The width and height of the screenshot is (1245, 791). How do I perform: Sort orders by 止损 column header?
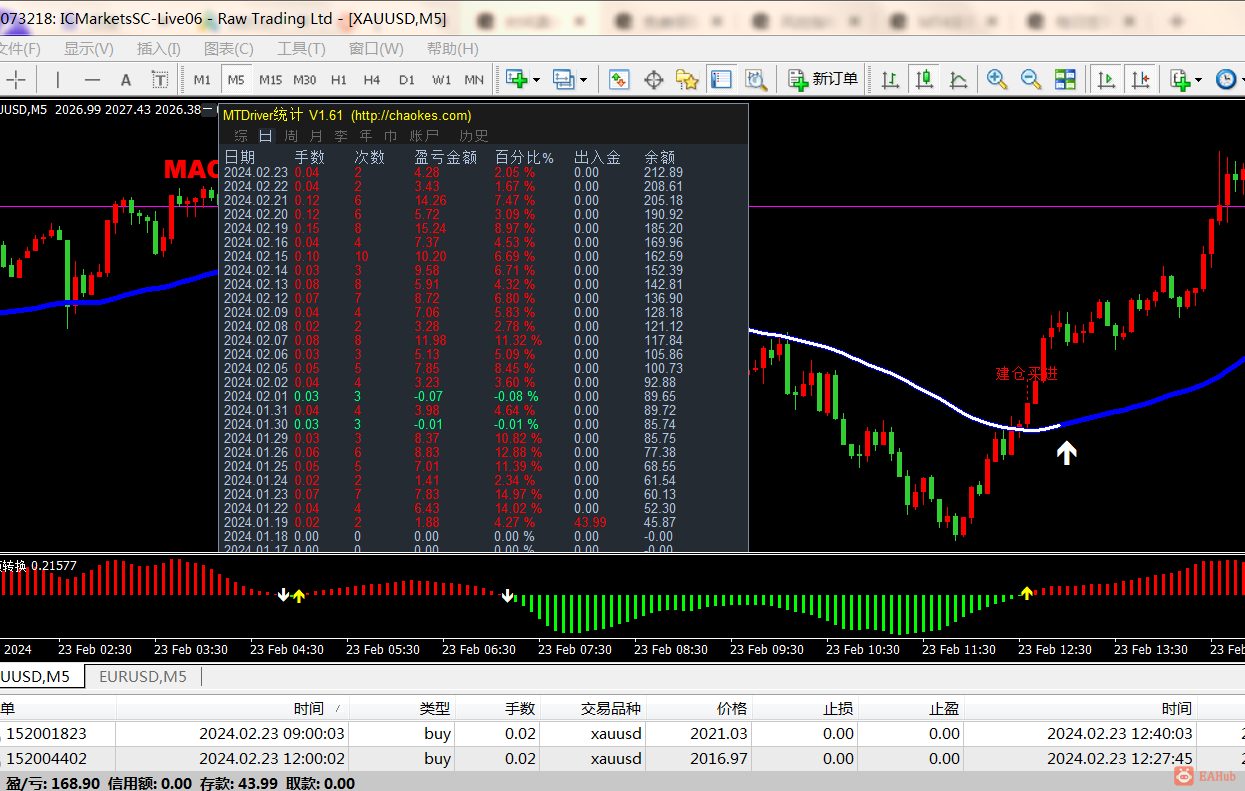coord(837,708)
